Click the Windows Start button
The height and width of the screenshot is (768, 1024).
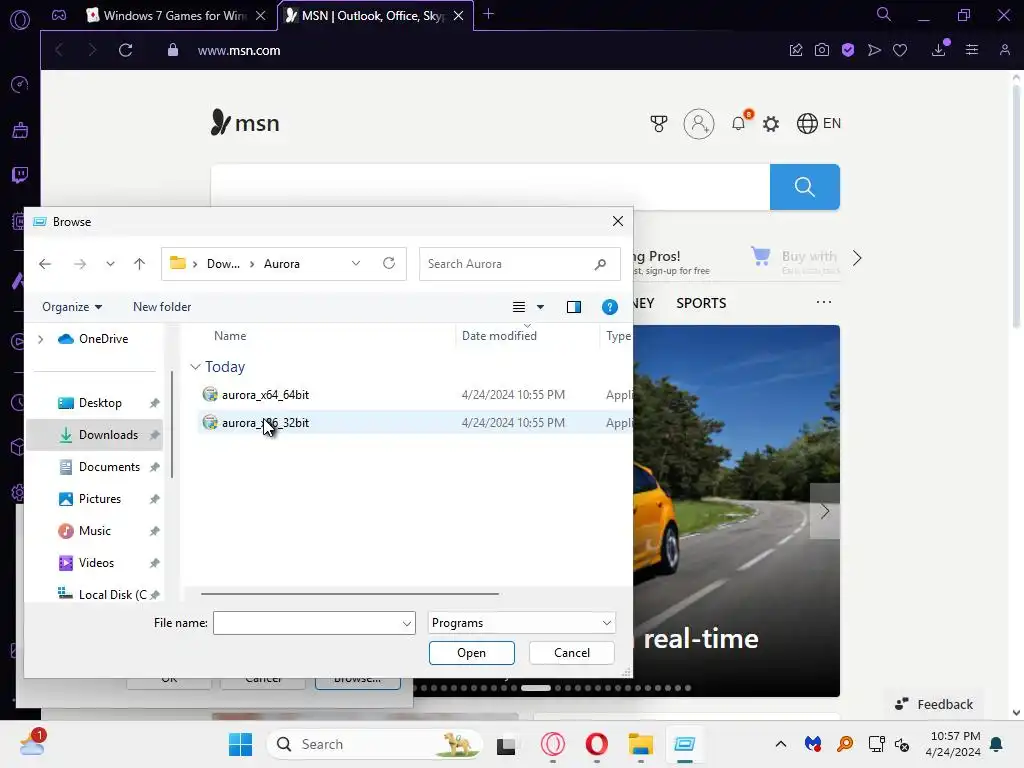(240, 744)
